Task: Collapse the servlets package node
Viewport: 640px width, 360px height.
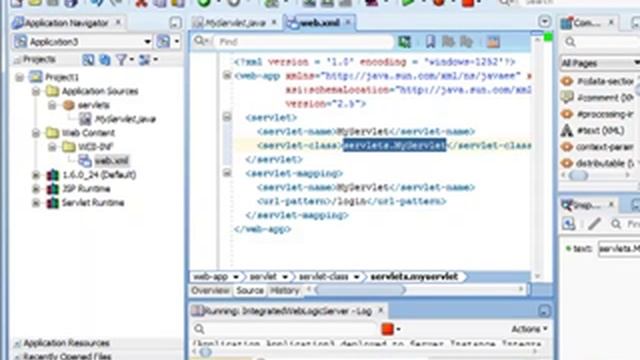Action: 52,105
